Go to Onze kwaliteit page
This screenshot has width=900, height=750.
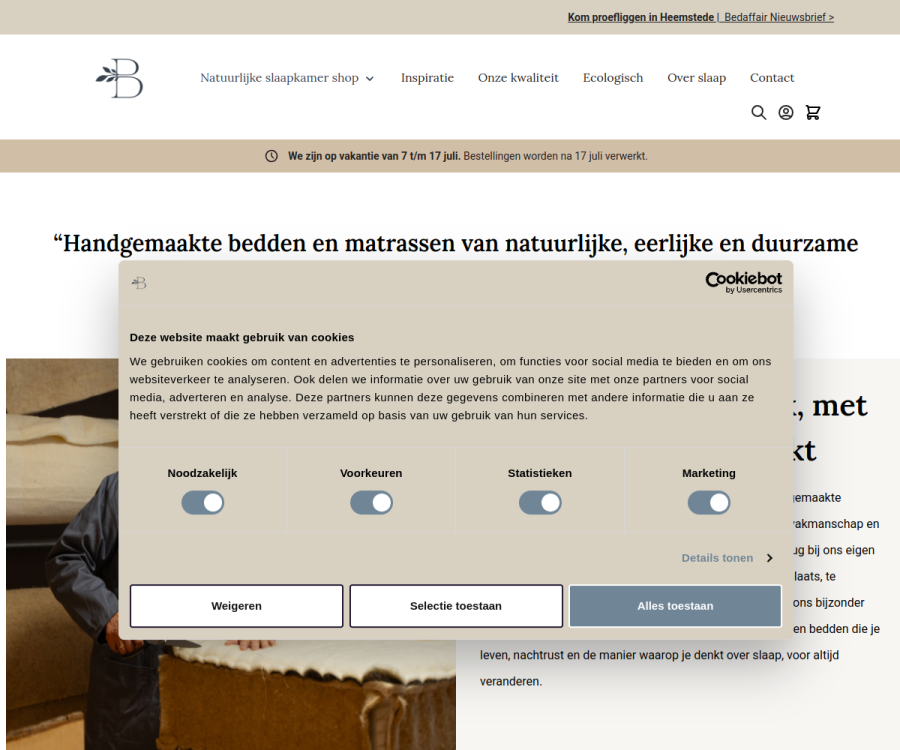click(x=518, y=78)
